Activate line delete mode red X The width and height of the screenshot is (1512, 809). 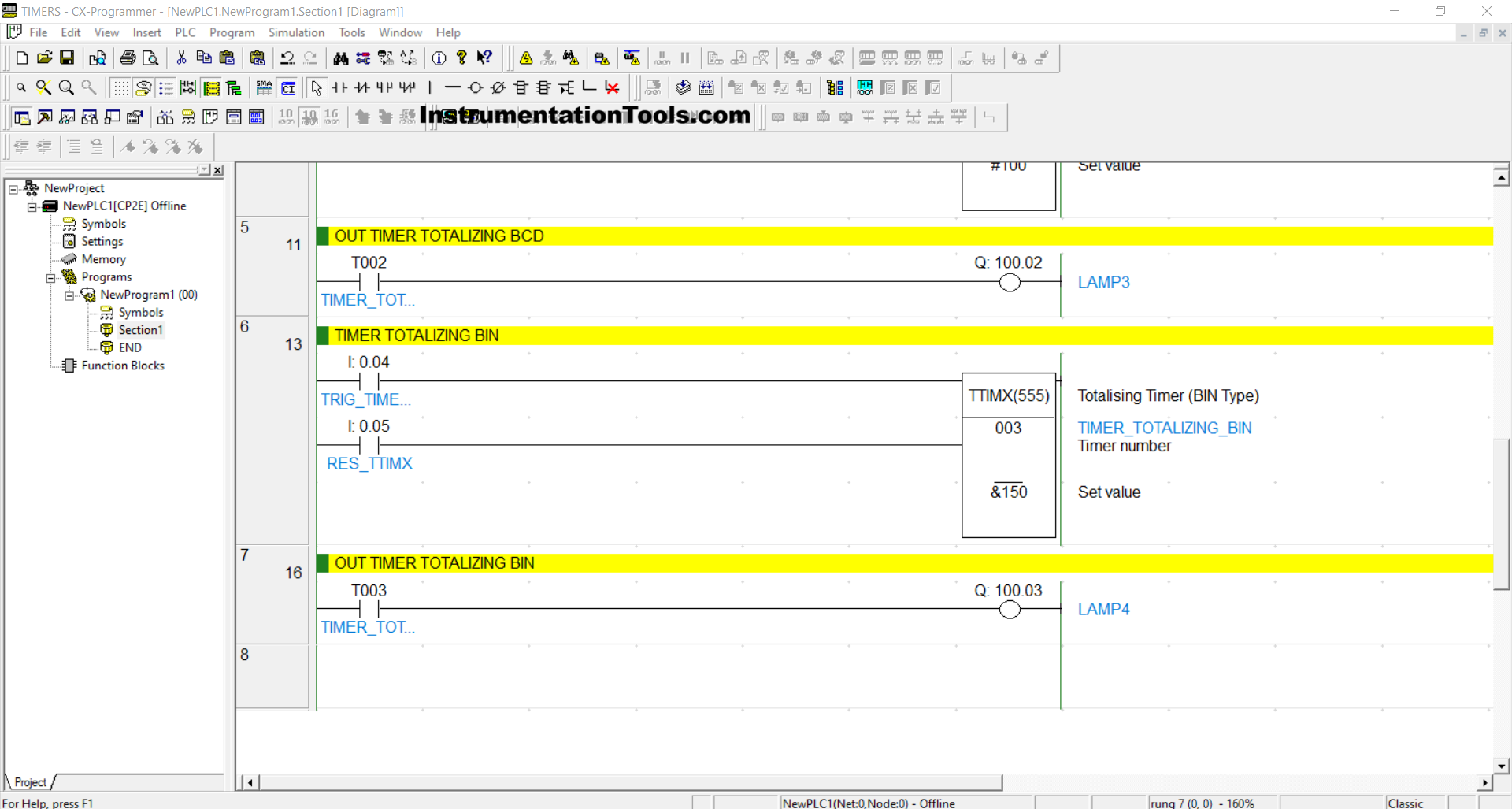tap(612, 87)
